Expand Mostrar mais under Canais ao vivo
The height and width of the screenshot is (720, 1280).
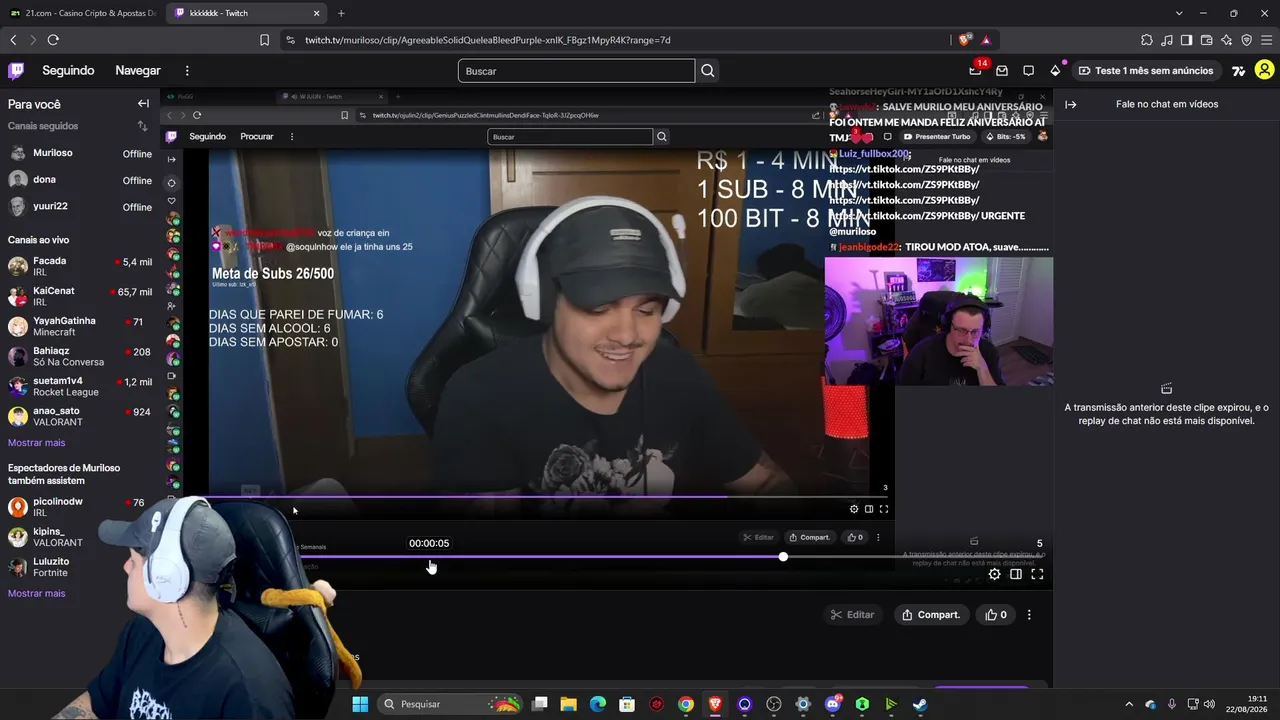pos(36,443)
